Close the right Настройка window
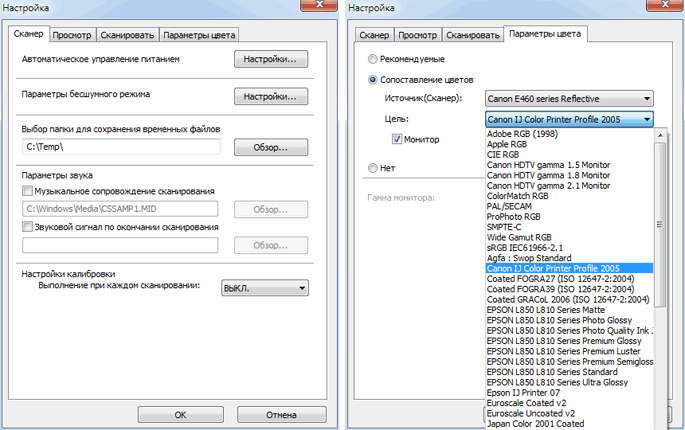The height and width of the screenshot is (430, 685). 664,5
